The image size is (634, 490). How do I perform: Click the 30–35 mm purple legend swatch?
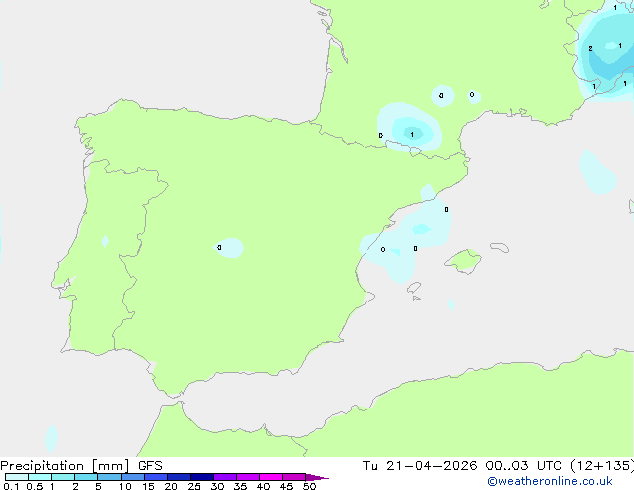coord(225,477)
